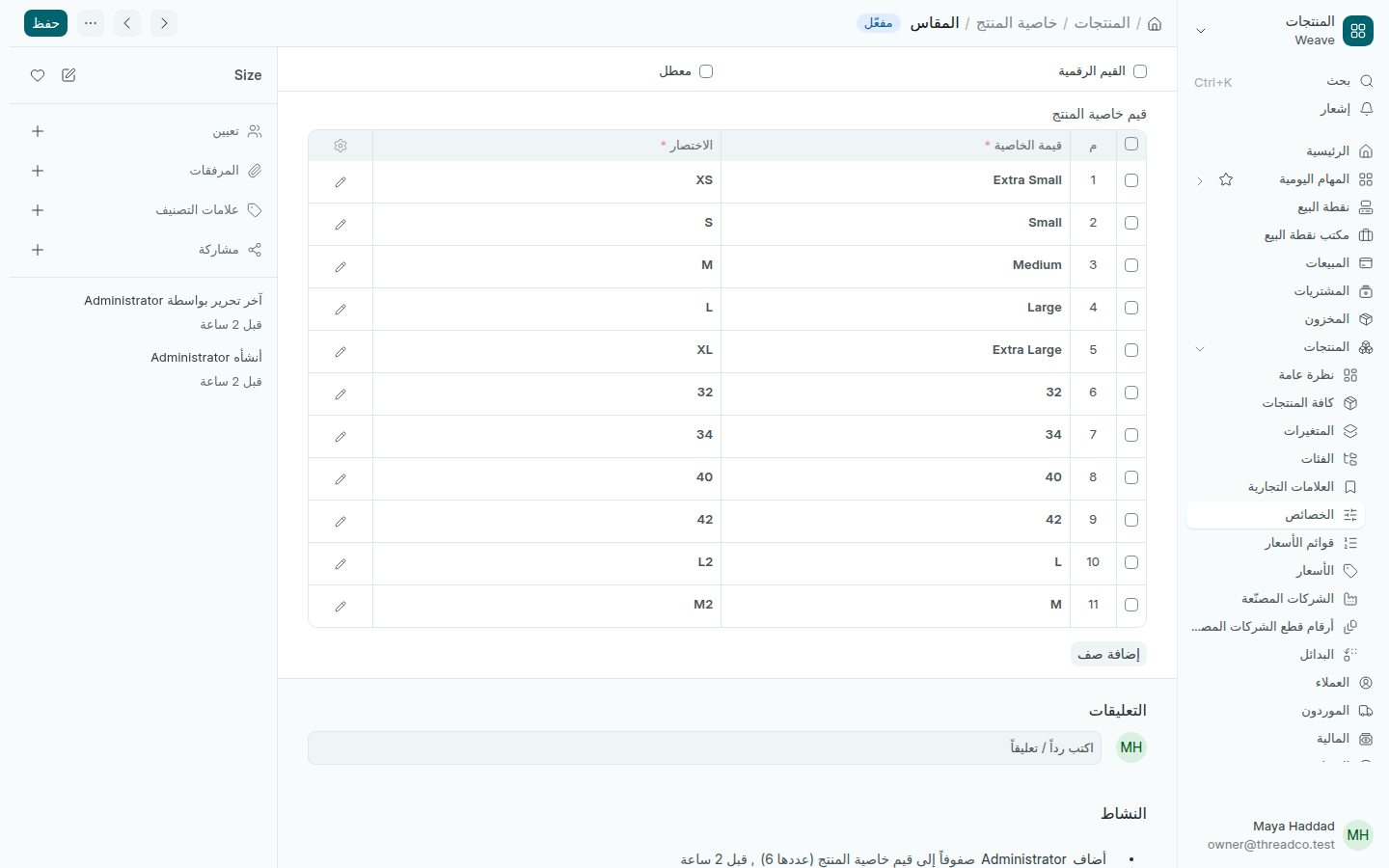Check the row 6 checkbox
This screenshot has width=1389, height=868.
1131,393
